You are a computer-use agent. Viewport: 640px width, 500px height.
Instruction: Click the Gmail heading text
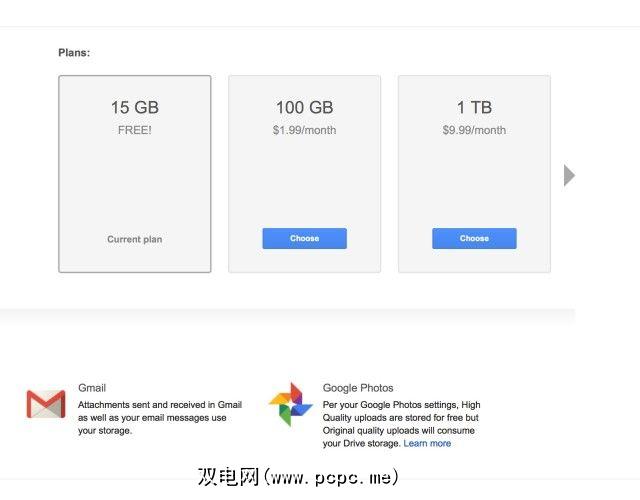tap(92, 387)
